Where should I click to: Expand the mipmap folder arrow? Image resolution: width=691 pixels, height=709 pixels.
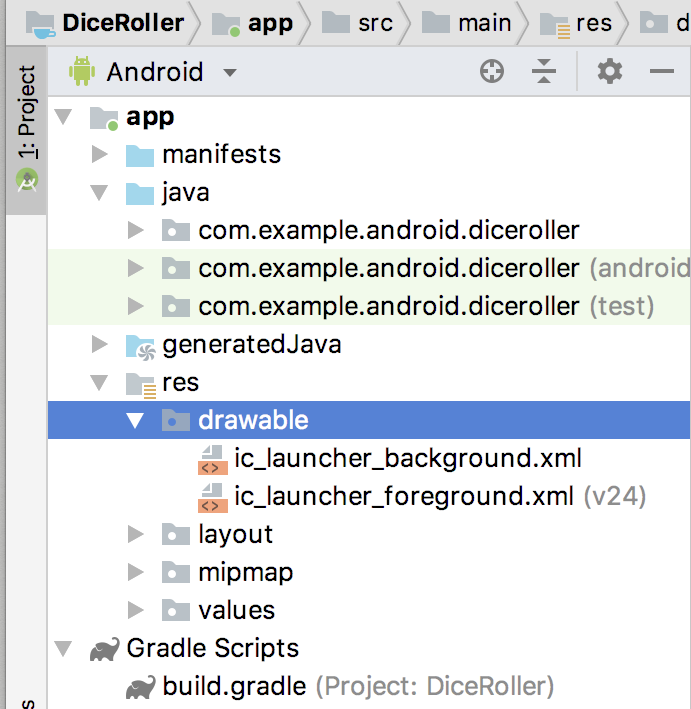(x=136, y=573)
